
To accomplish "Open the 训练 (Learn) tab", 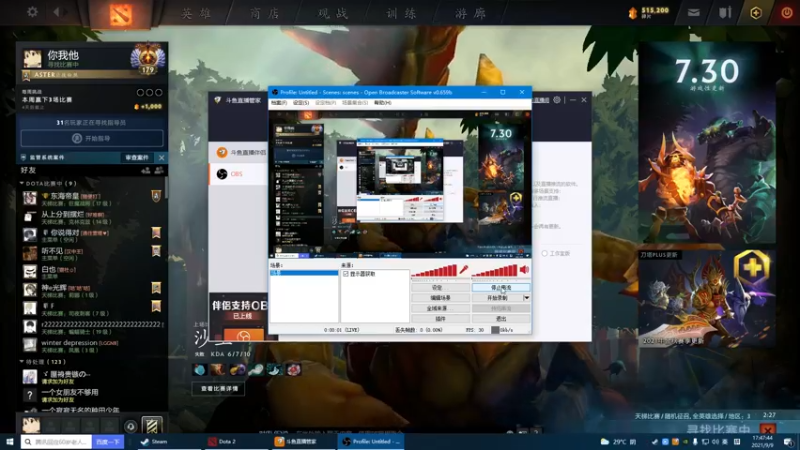I will [402, 13].
